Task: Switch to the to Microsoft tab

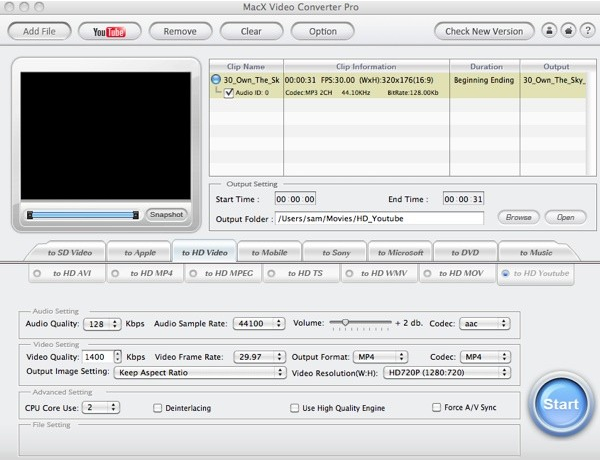Action: pos(400,253)
